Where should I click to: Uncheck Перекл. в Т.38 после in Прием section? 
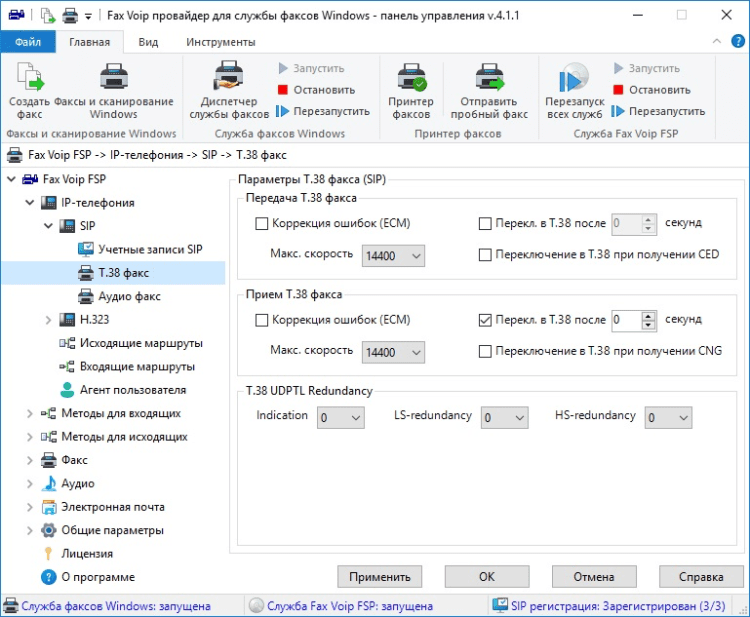[485, 320]
